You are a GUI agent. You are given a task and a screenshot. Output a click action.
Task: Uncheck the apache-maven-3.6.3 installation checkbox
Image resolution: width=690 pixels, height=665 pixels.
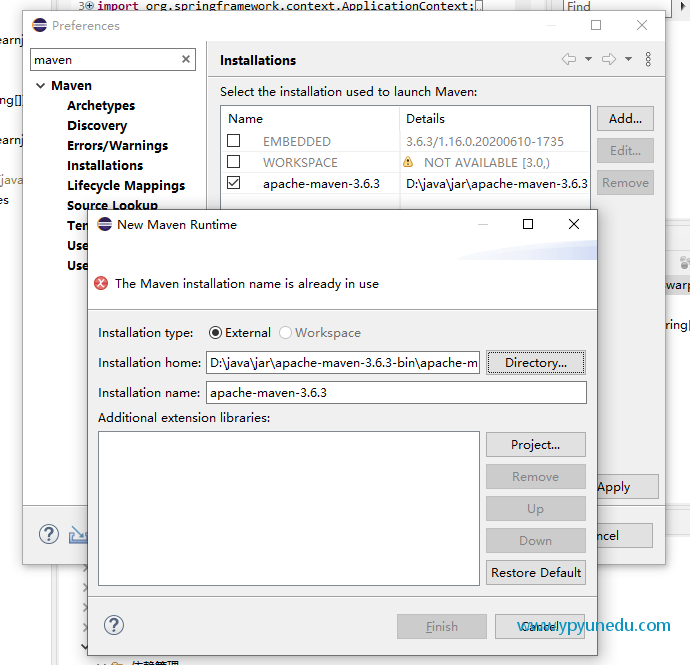coord(233,183)
